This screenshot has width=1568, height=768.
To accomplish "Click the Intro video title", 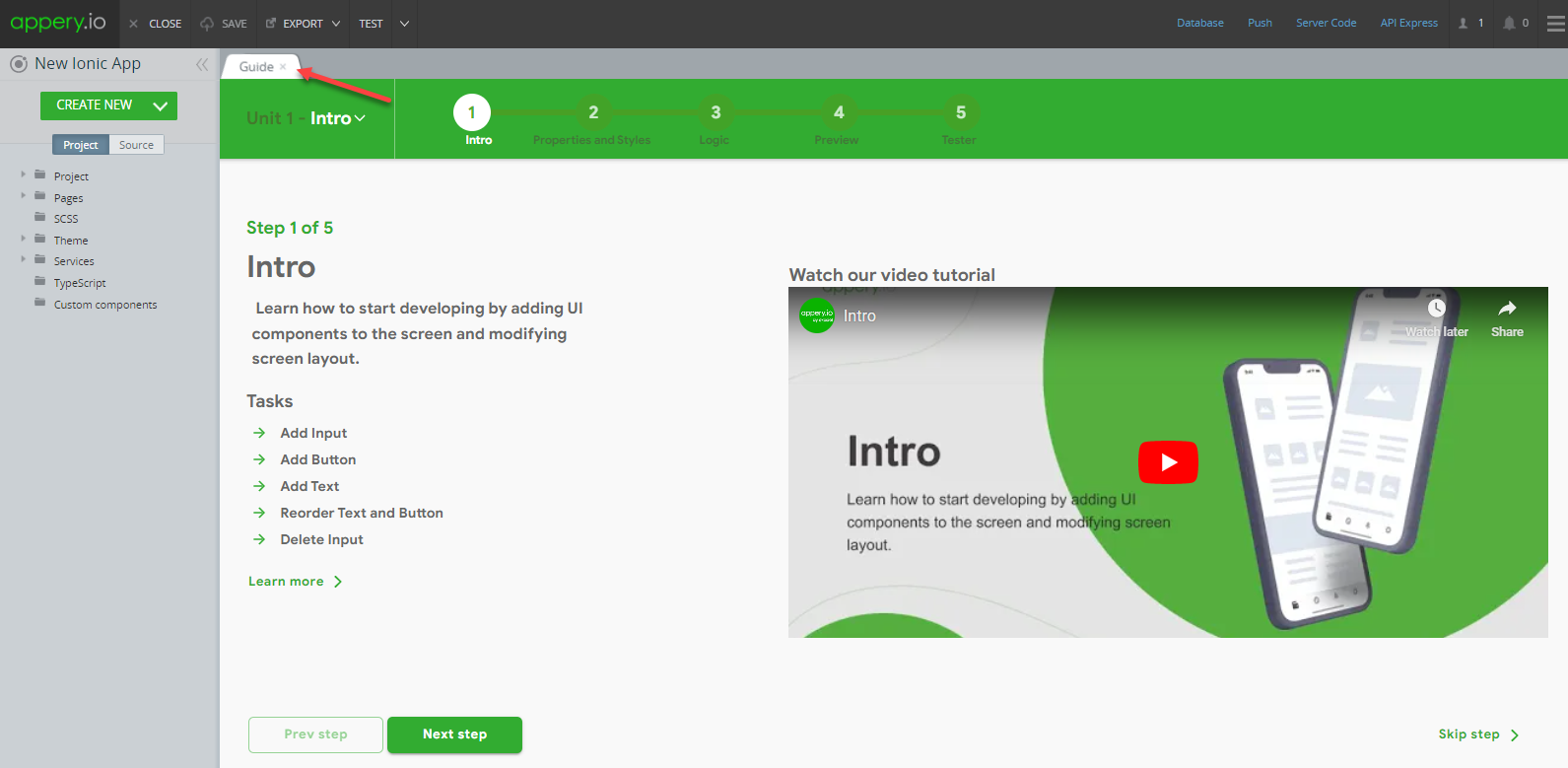I will pos(859,315).
